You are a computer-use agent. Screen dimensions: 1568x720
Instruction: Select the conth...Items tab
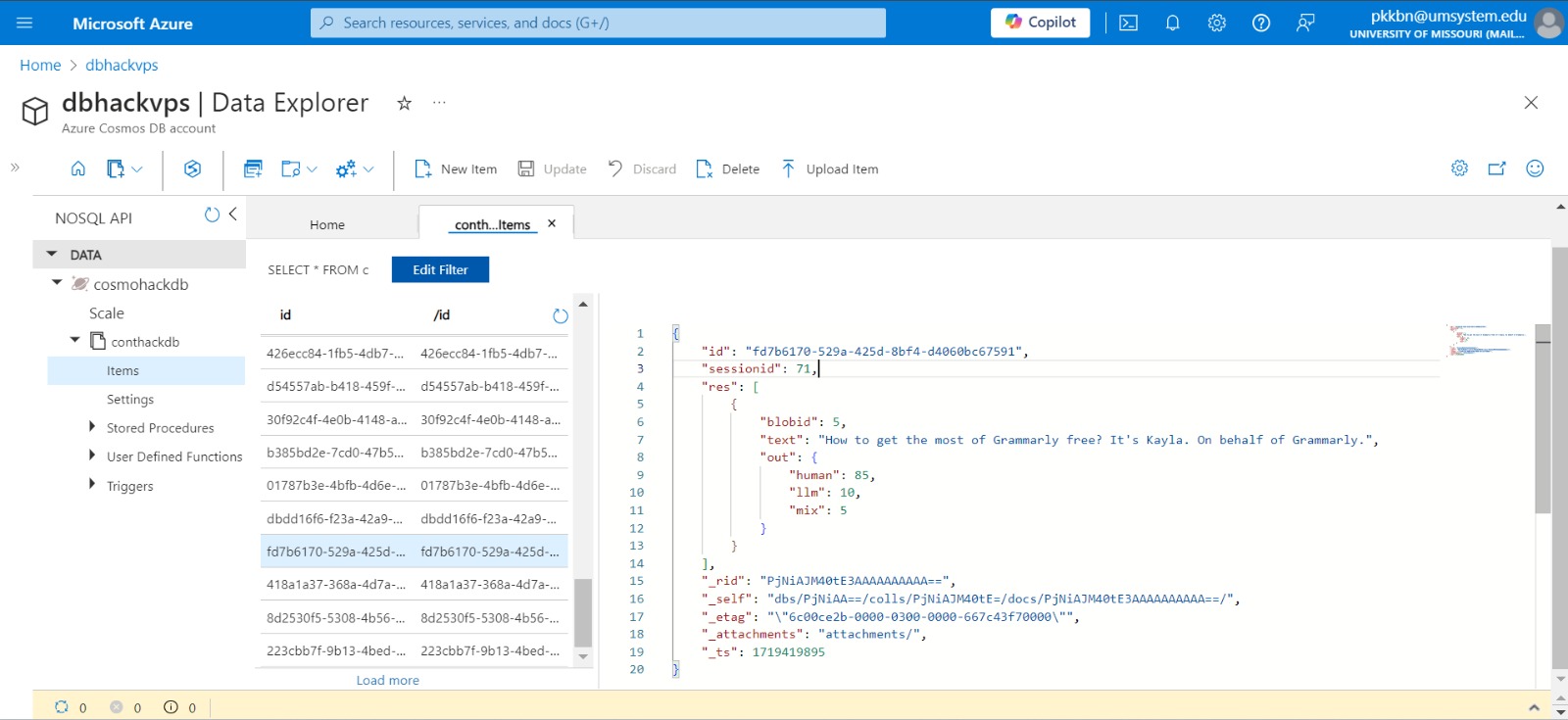tap(492, 224)
